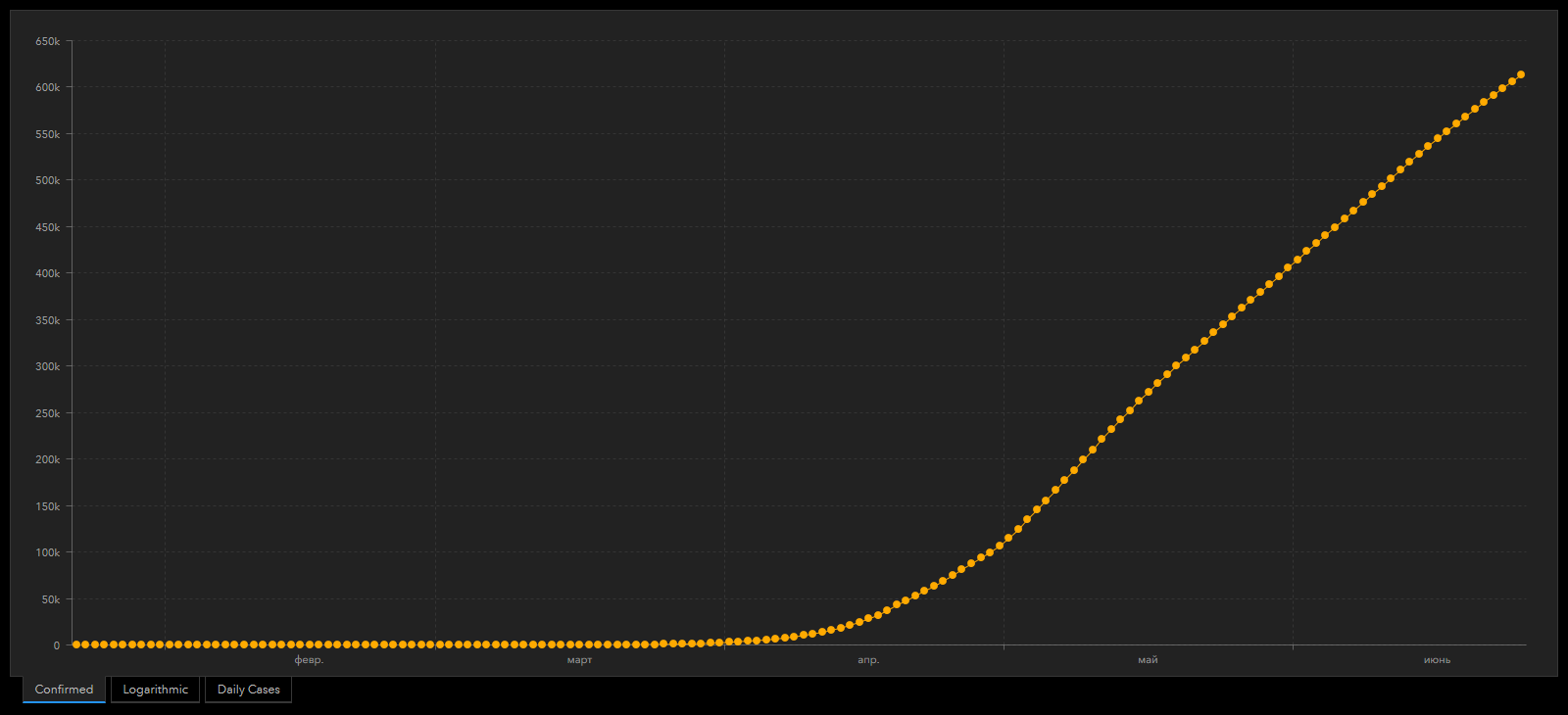
Task: Switch to the Confirmed tab
Action: click(64, 690)
